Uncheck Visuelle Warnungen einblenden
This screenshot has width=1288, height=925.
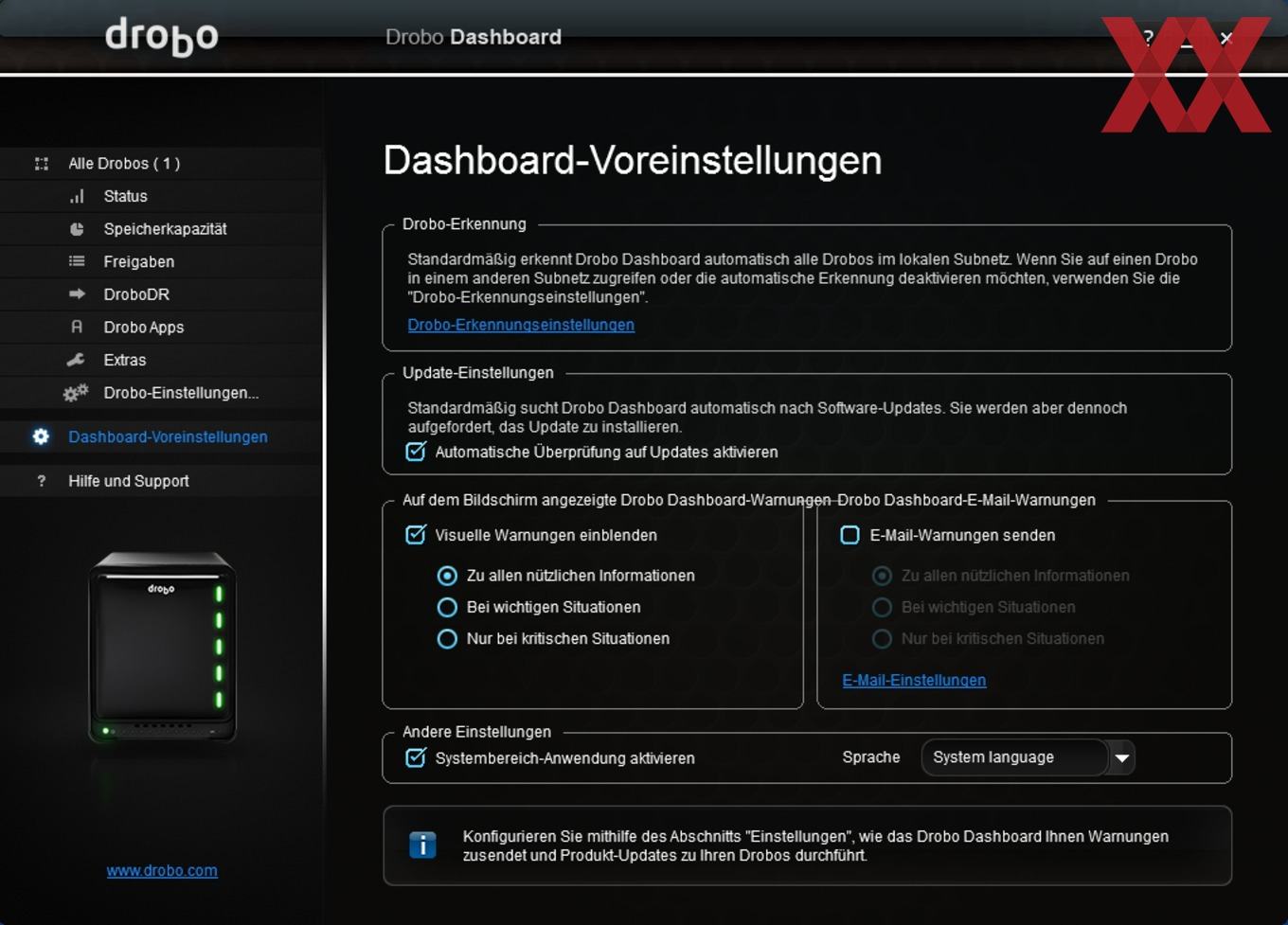[x=416, y=535]
